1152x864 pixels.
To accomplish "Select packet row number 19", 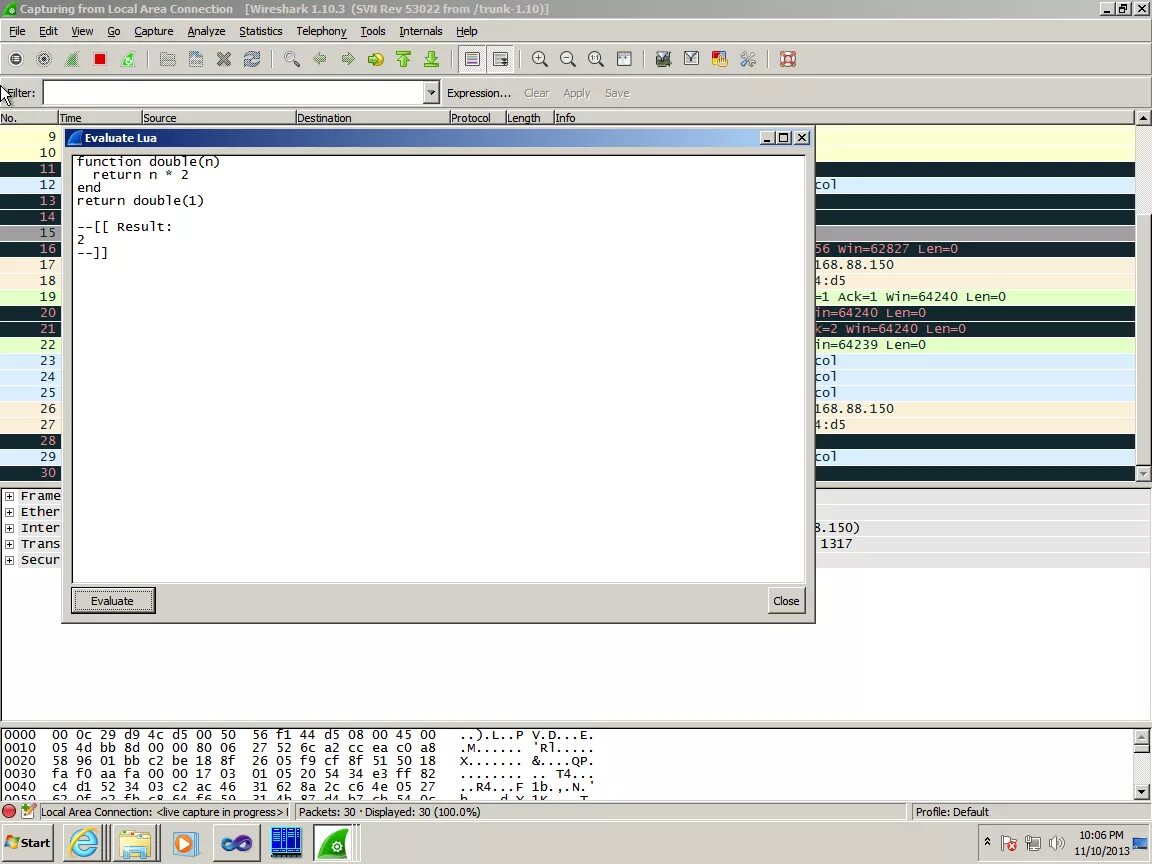I will pyautogui.click(x=567, y=297).
